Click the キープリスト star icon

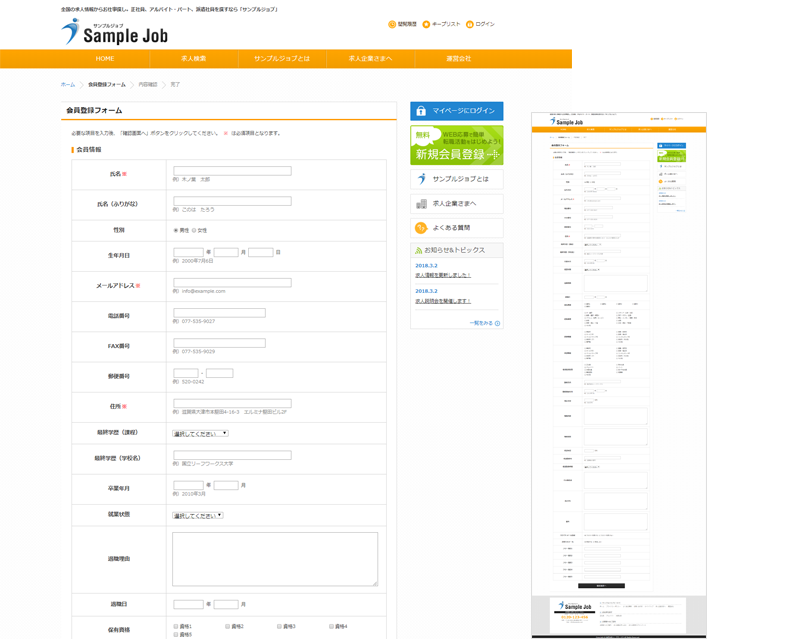point(426,24)
